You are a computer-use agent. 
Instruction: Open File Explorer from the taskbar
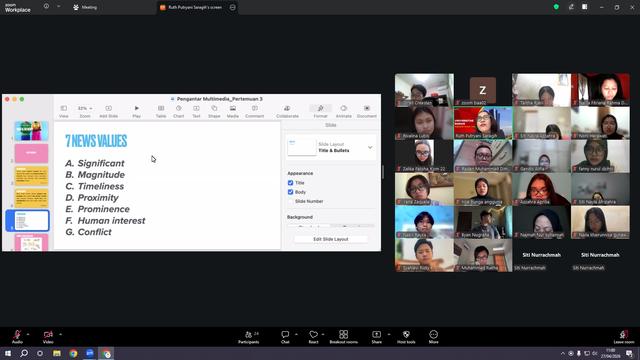coord(57,353)
